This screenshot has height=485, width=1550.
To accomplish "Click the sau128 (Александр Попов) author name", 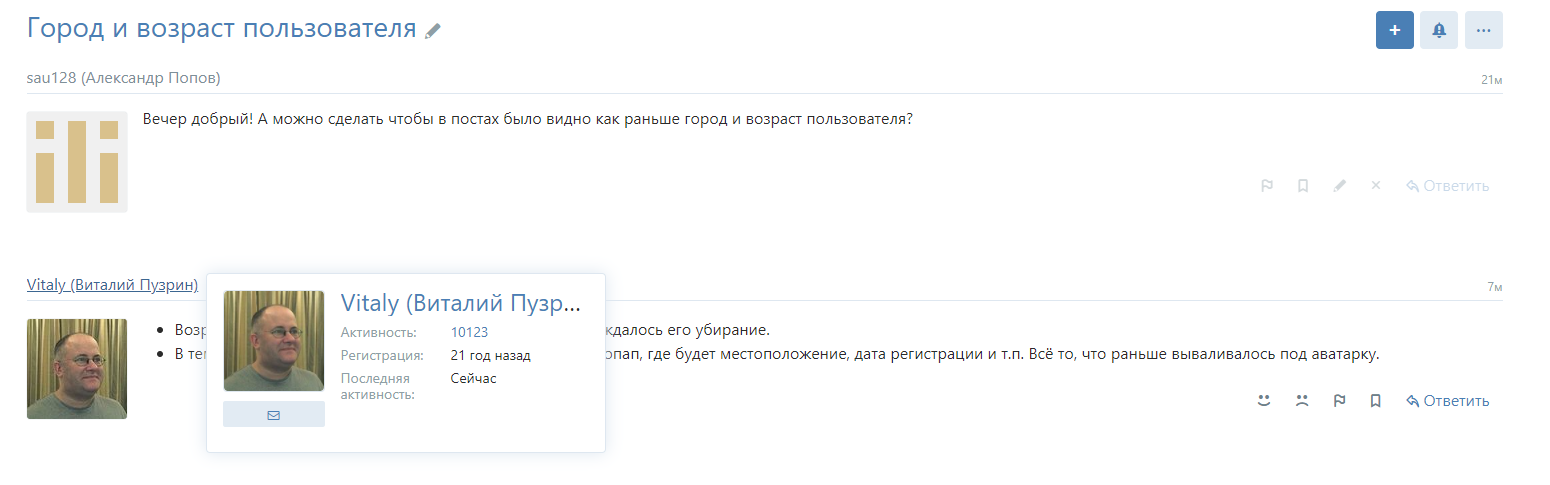I will pos(123,78).
